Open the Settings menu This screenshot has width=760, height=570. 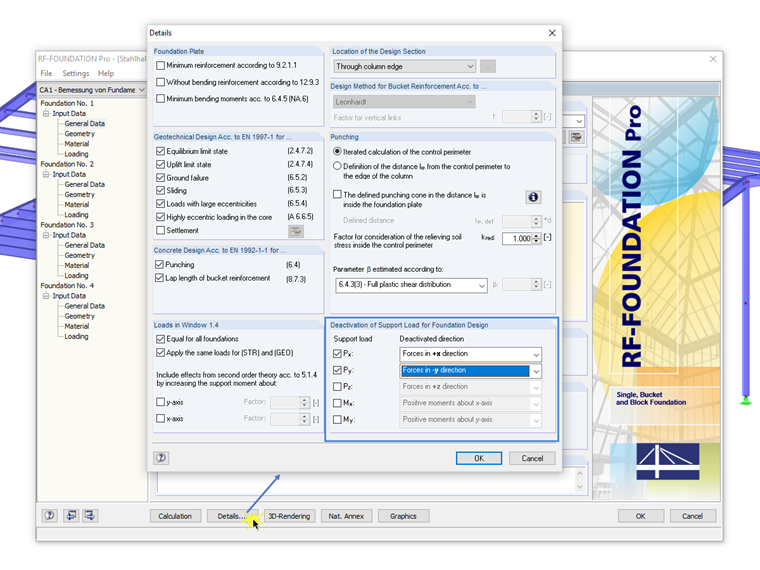(76, 73)
